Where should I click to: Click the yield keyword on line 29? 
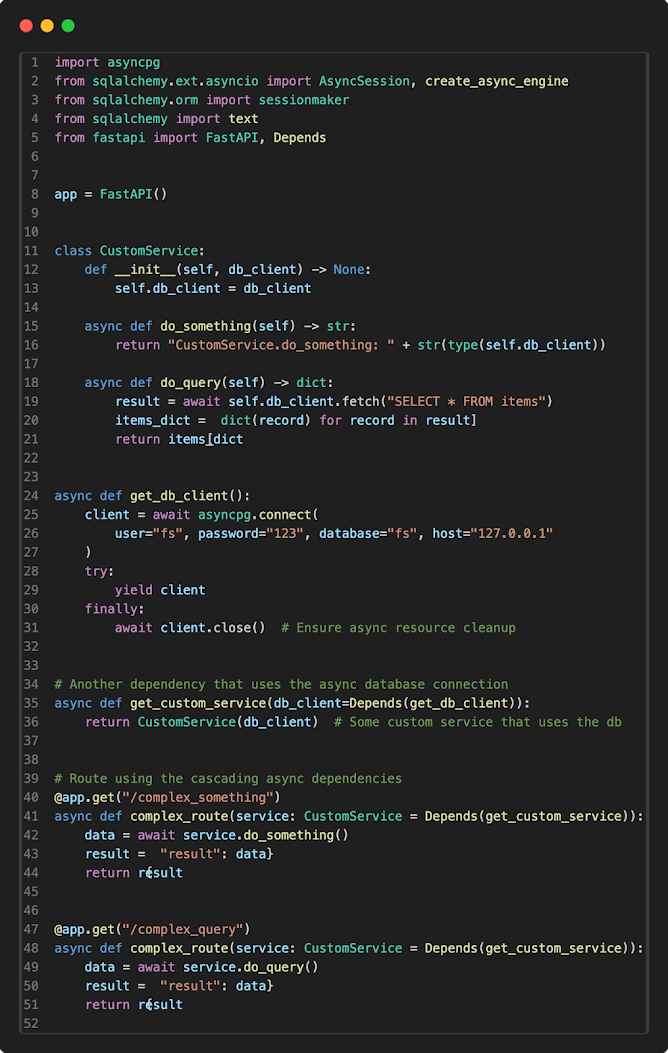tap(133, 590)
